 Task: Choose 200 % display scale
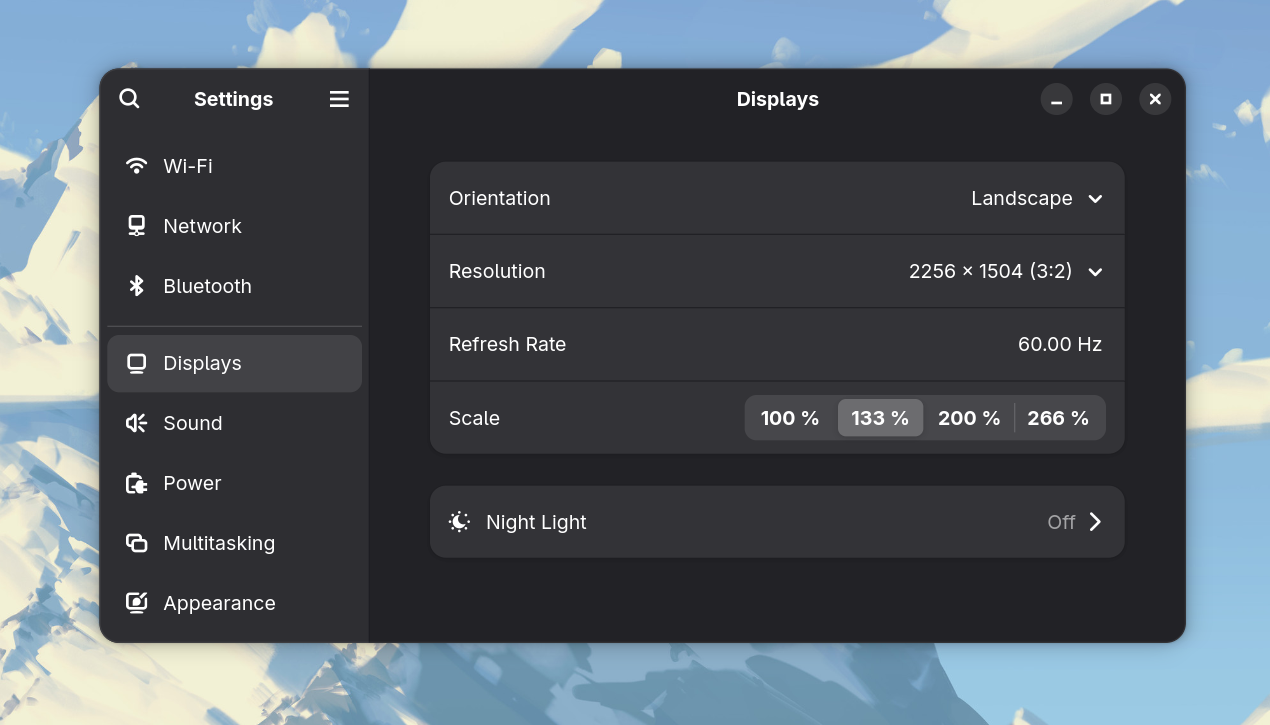[969, 418]
